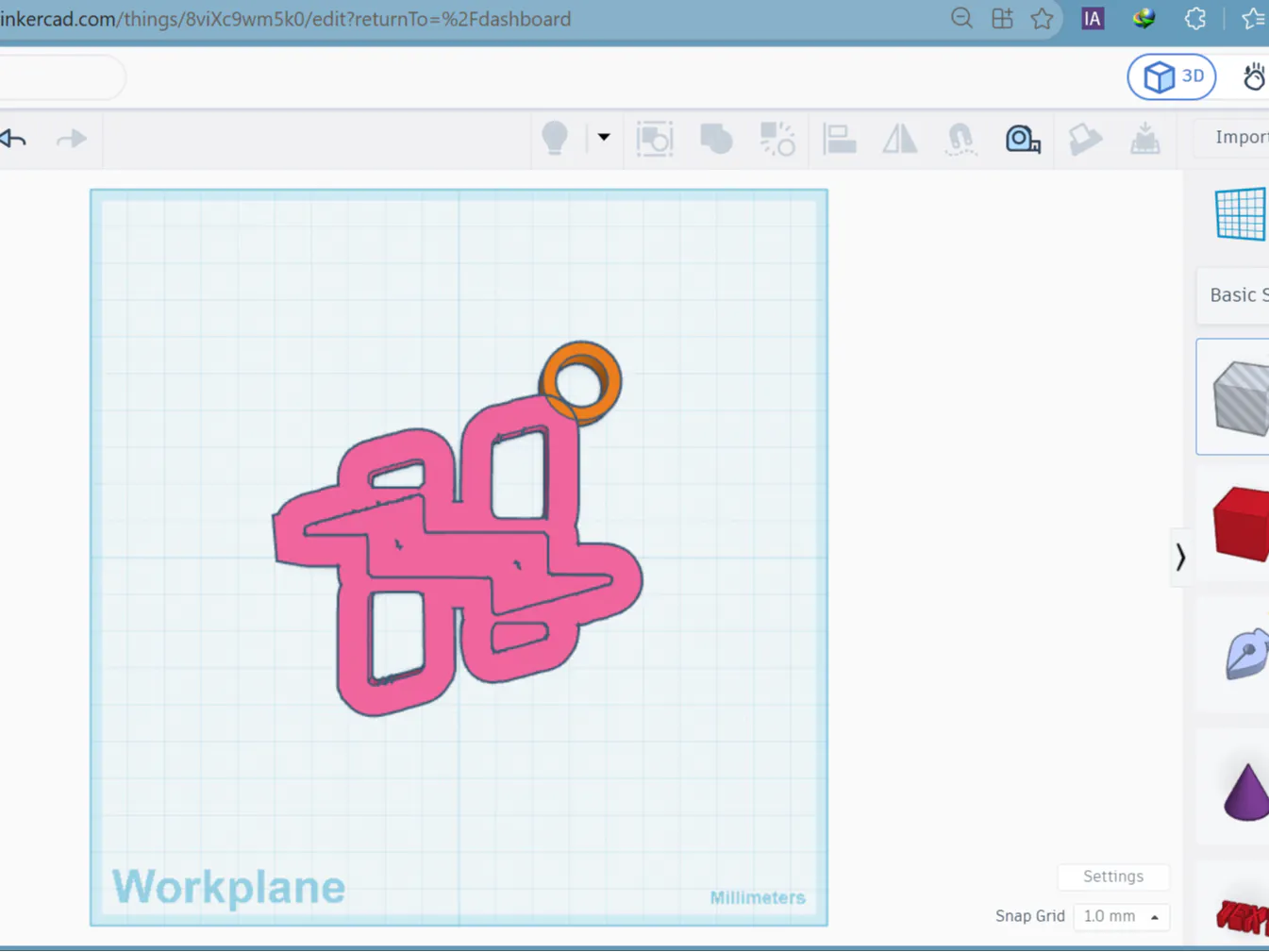
Task: Pick the red Text shape
Action: point(1242,916)
